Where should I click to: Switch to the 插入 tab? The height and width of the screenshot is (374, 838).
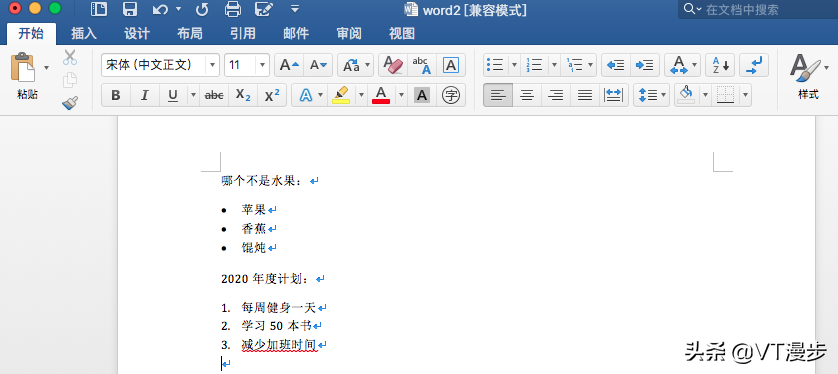[84, 34]
